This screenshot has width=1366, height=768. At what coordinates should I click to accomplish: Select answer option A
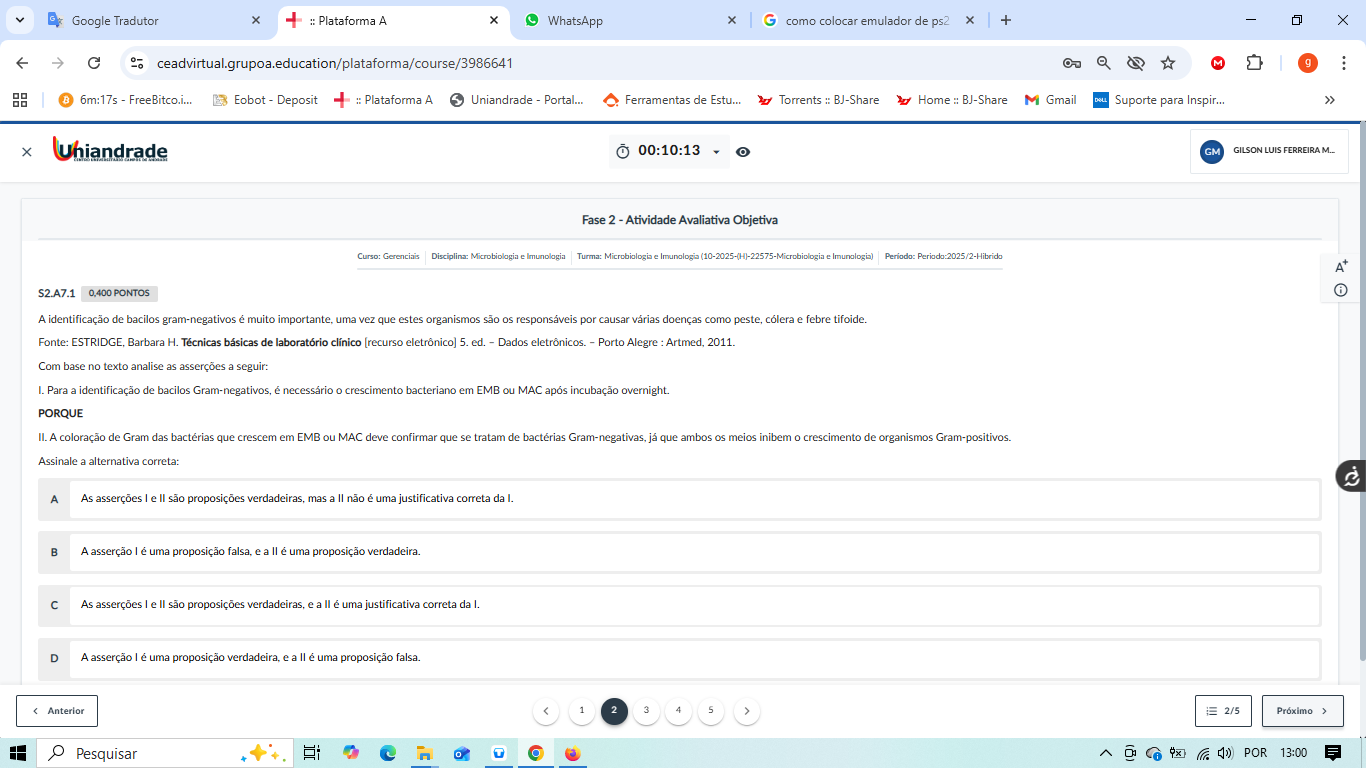[54, 498]
